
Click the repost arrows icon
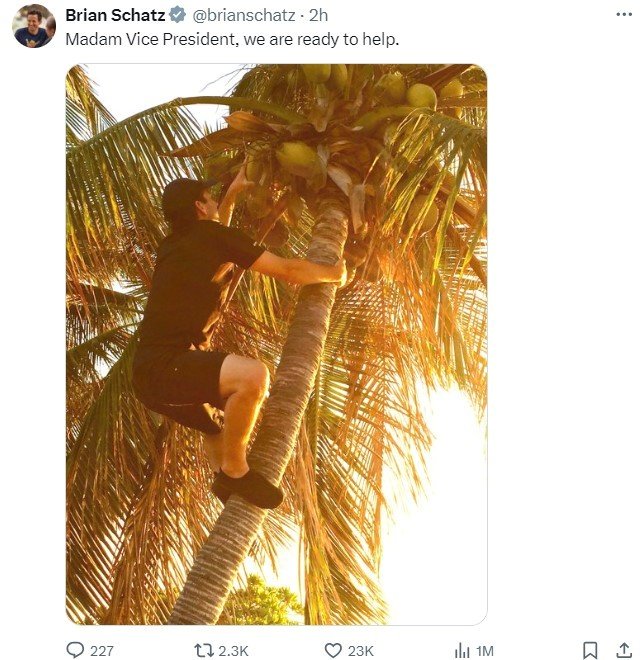pos(204,650)
